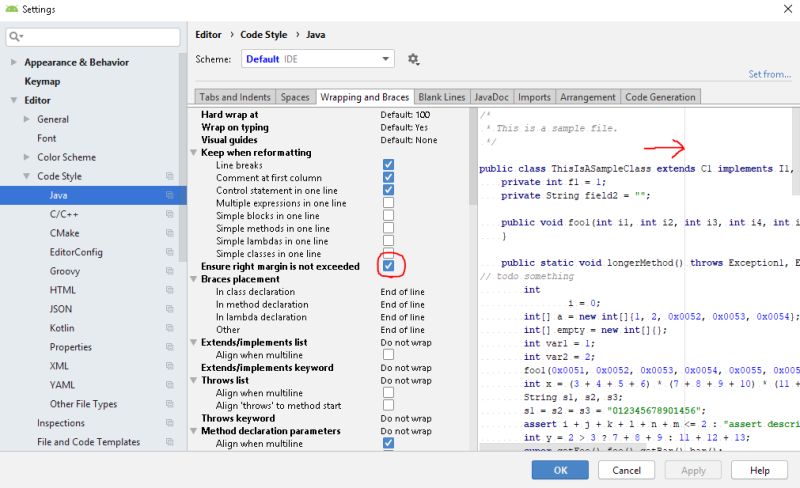Click the Code Style breadcrumb
The height and width of the screenshot is (488, 800).
click(263, 35)
